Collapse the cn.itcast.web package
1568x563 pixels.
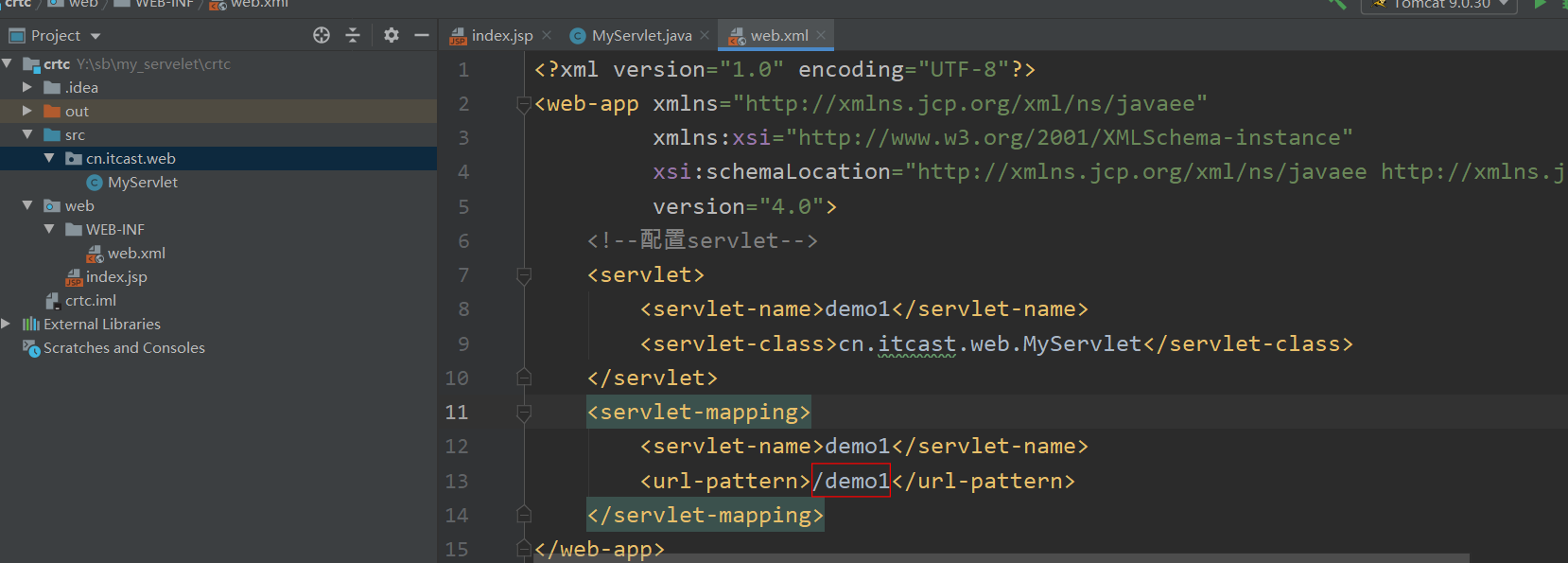coord(49,158)
